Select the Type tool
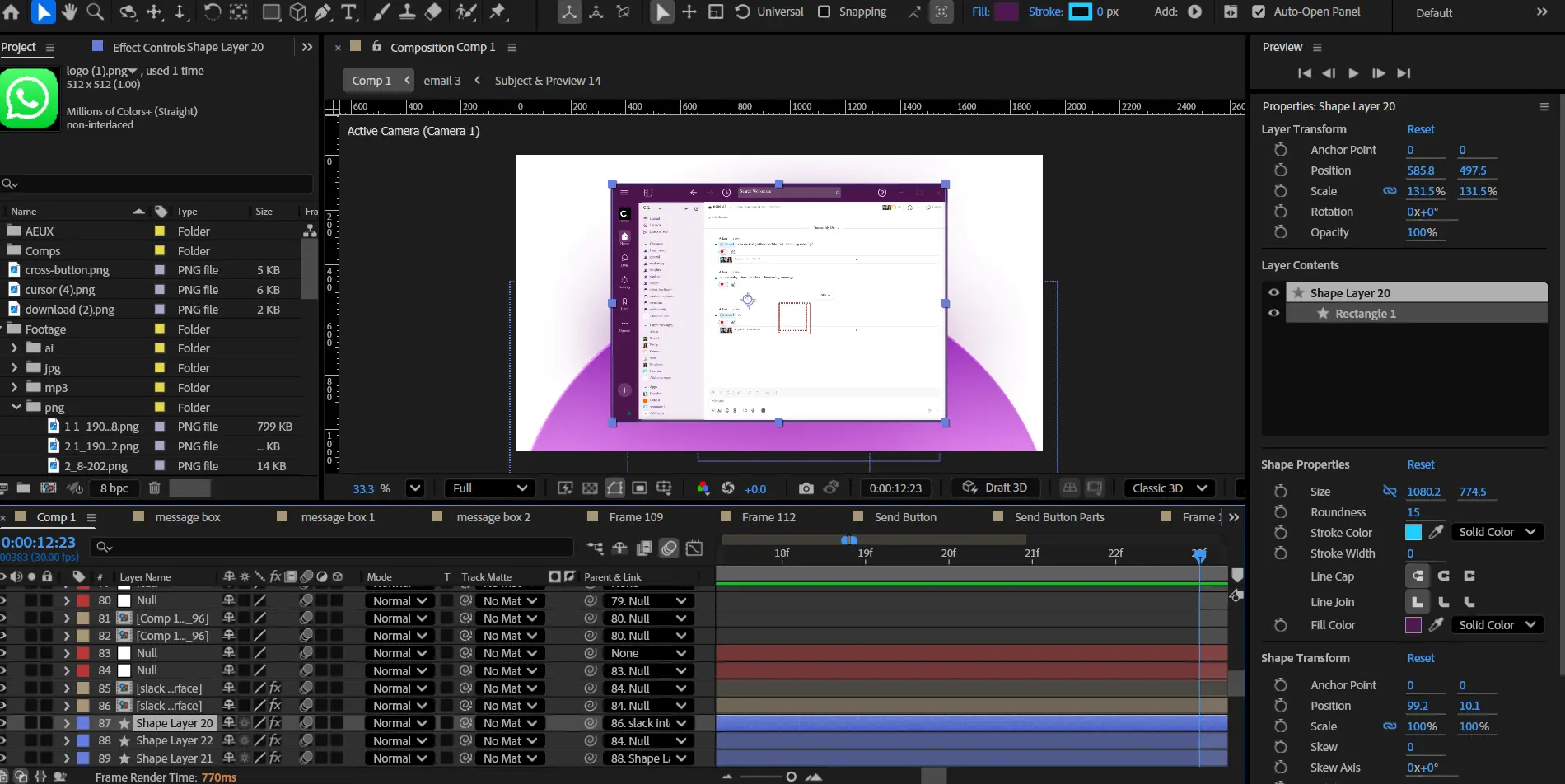This screenshot has width=1565, height=784. (x=349, y=12)
